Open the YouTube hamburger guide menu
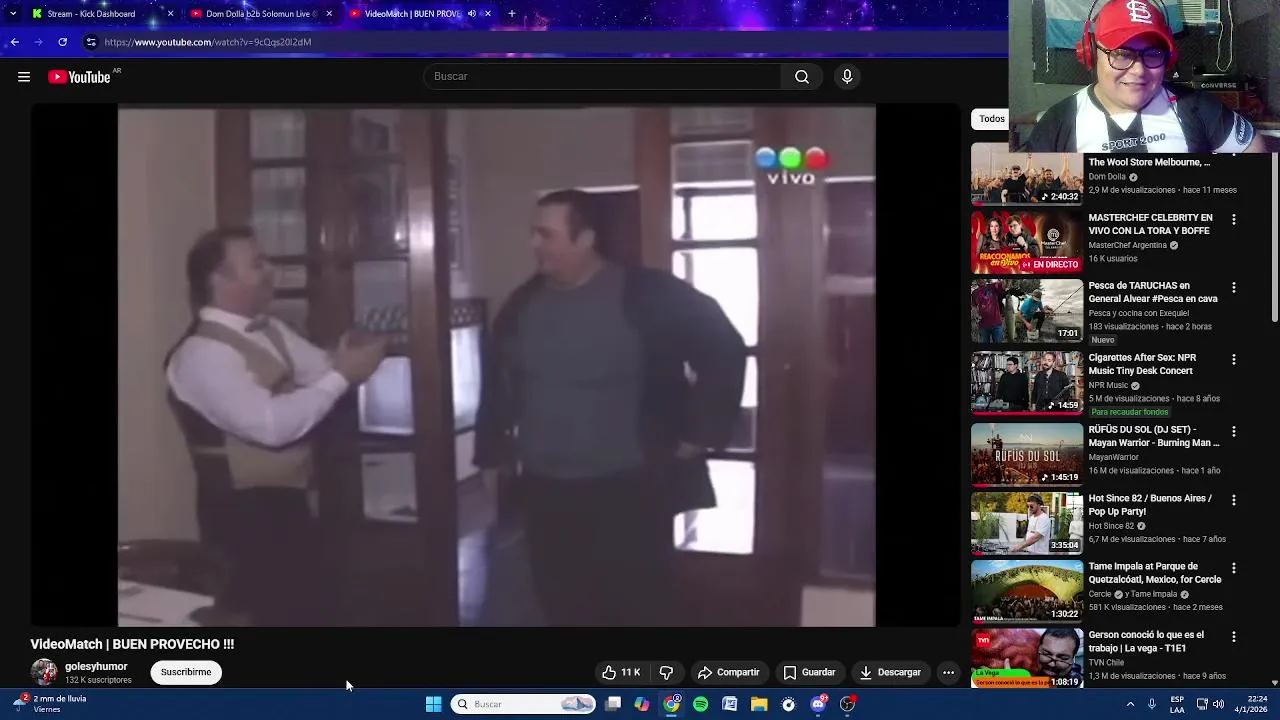 pyautogui.click(x=24, y=77)
